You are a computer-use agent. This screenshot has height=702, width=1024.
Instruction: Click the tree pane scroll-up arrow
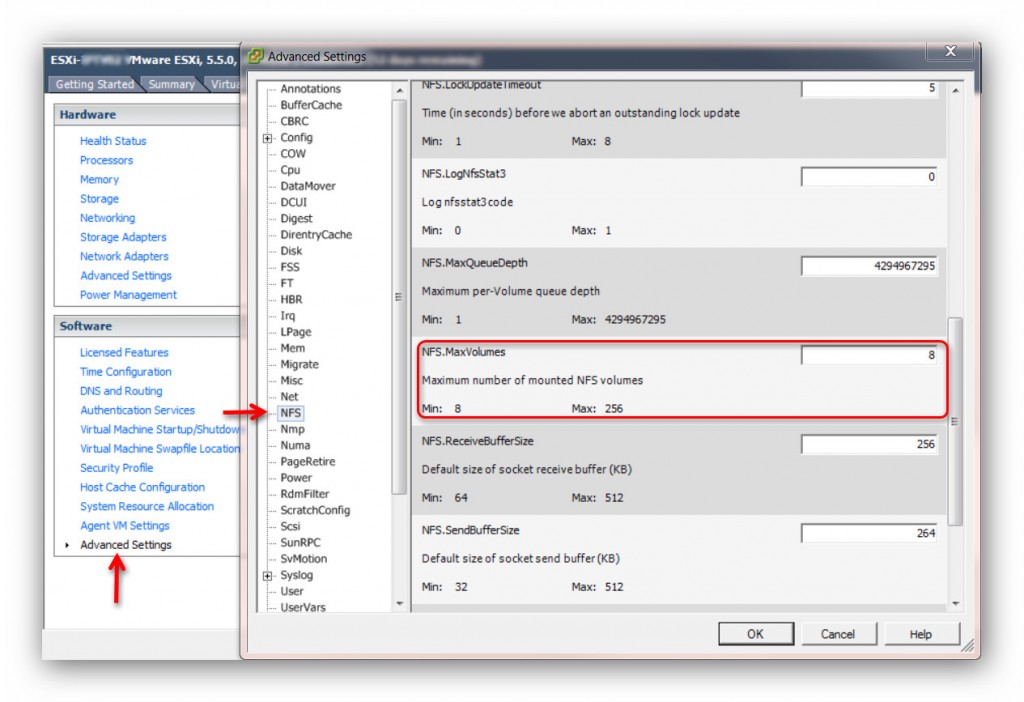tap(400, 90)
